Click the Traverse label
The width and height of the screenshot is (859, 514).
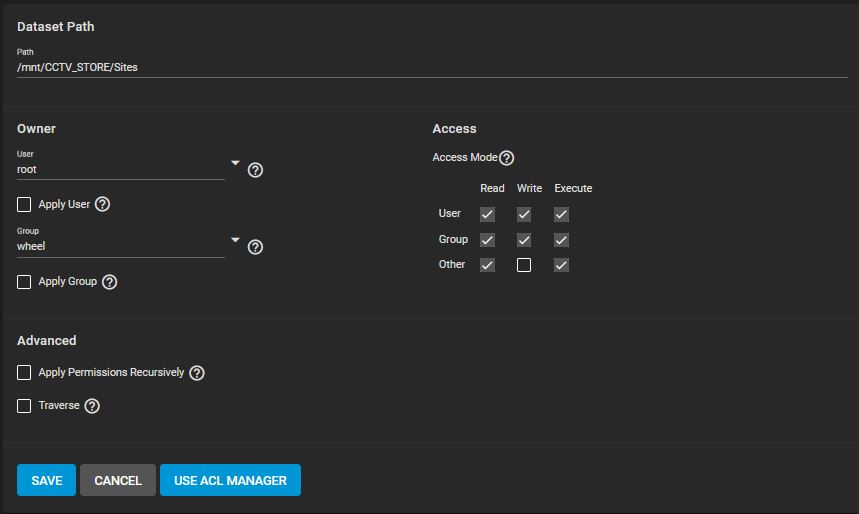pyautogui.click(x=59, y=406)
